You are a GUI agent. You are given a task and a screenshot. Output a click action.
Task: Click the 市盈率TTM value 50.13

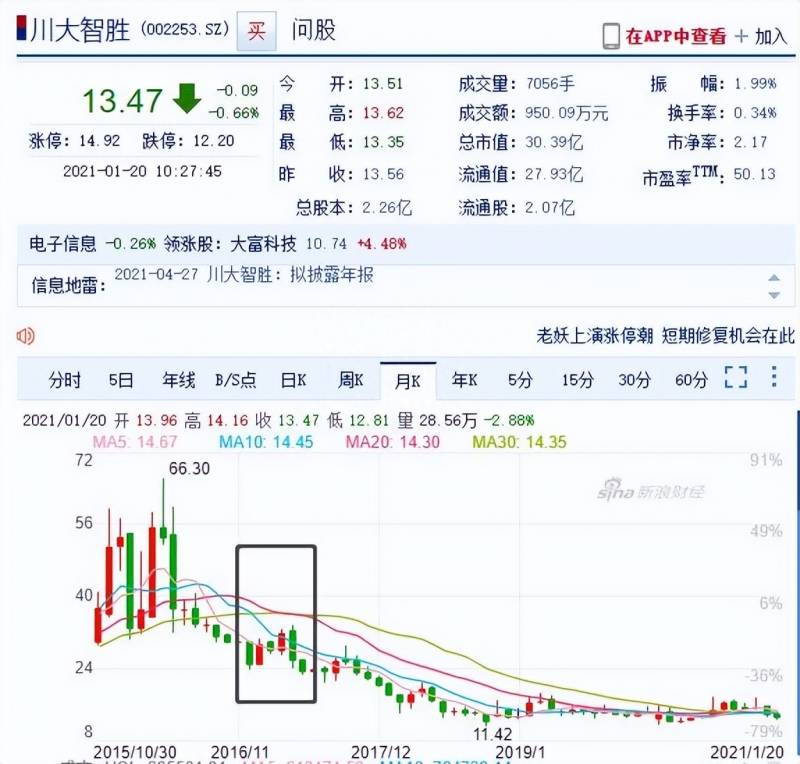click(x=755, y=174)
